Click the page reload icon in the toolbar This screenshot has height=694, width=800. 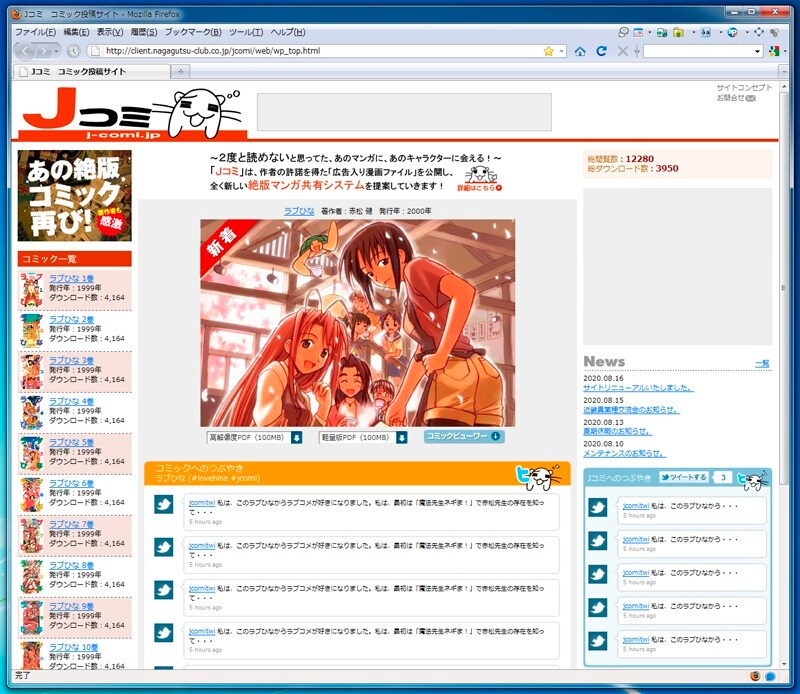click(x=603, y=50)
